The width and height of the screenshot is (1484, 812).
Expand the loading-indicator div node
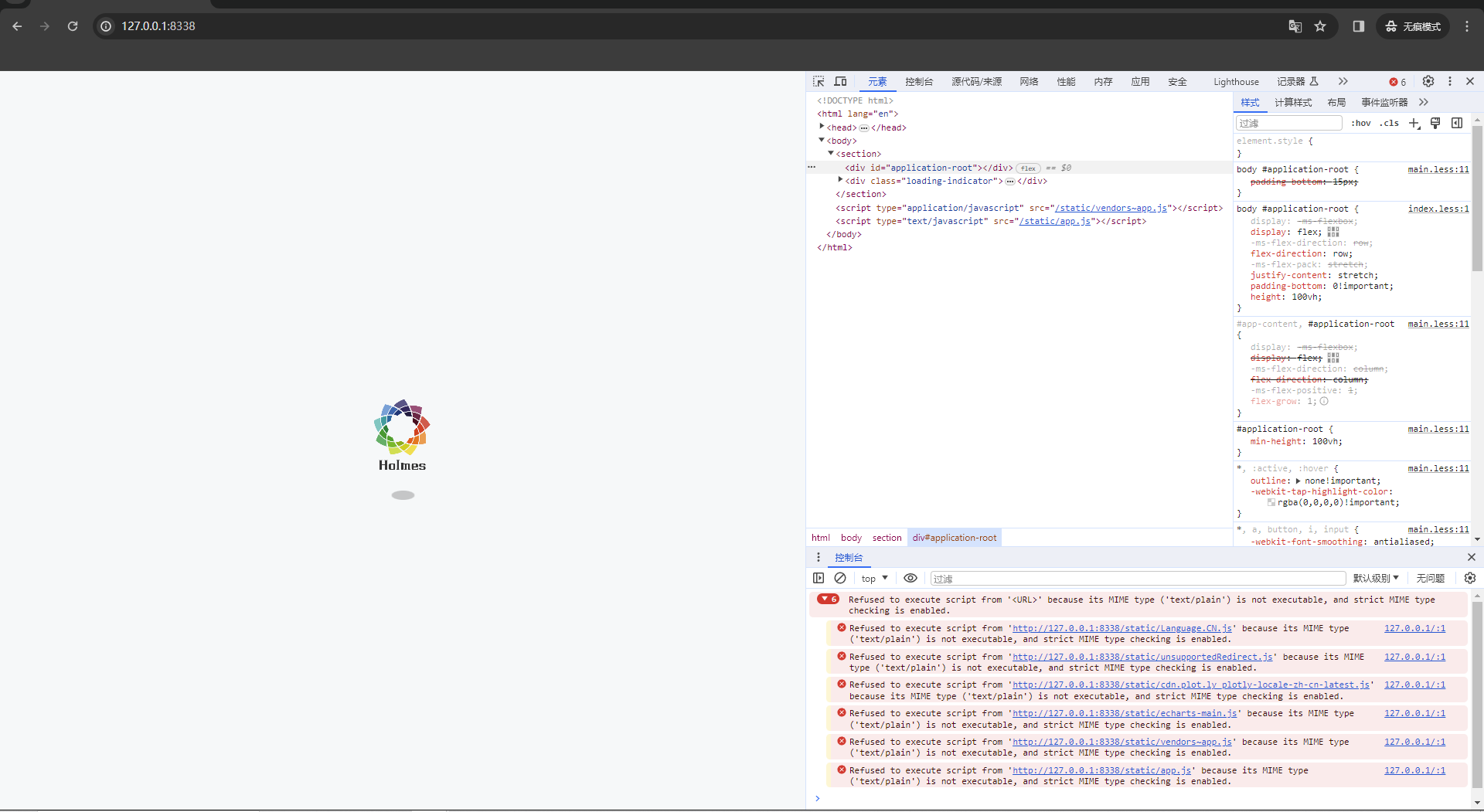click(x=840, y=180)
